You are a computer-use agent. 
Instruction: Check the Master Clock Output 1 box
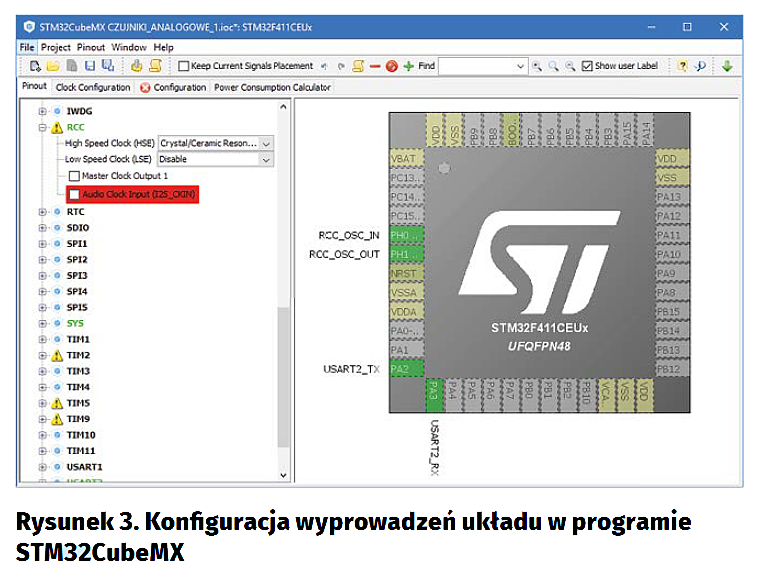coord(74,176)
